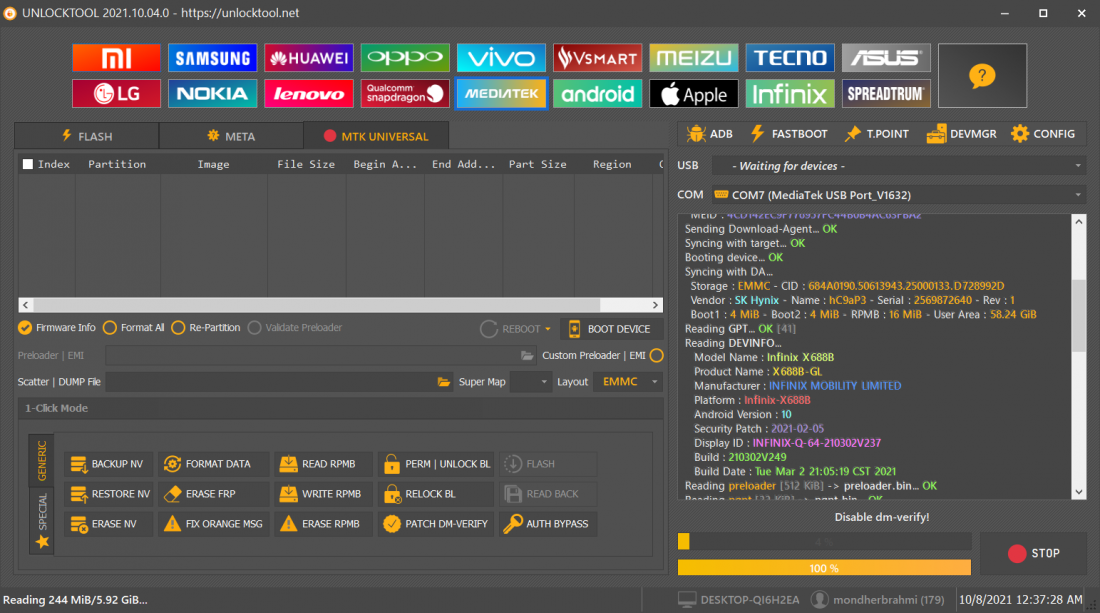This screenshot has height=613, width=1100.
Task: Switch to the FLASH tab
Action: coord(87,136)
